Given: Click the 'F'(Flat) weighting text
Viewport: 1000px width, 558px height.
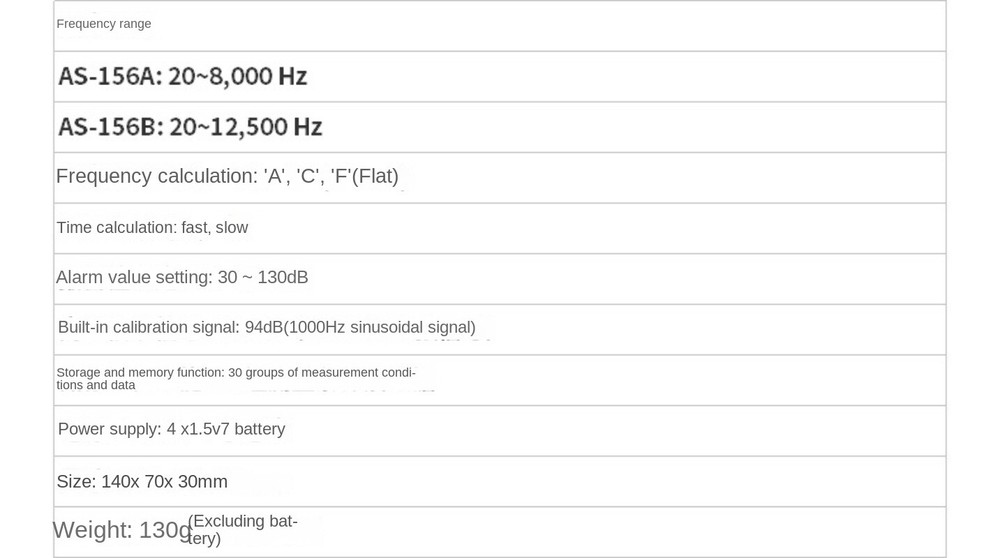Looking at the screenshot, I should click(x=365, y=177).
